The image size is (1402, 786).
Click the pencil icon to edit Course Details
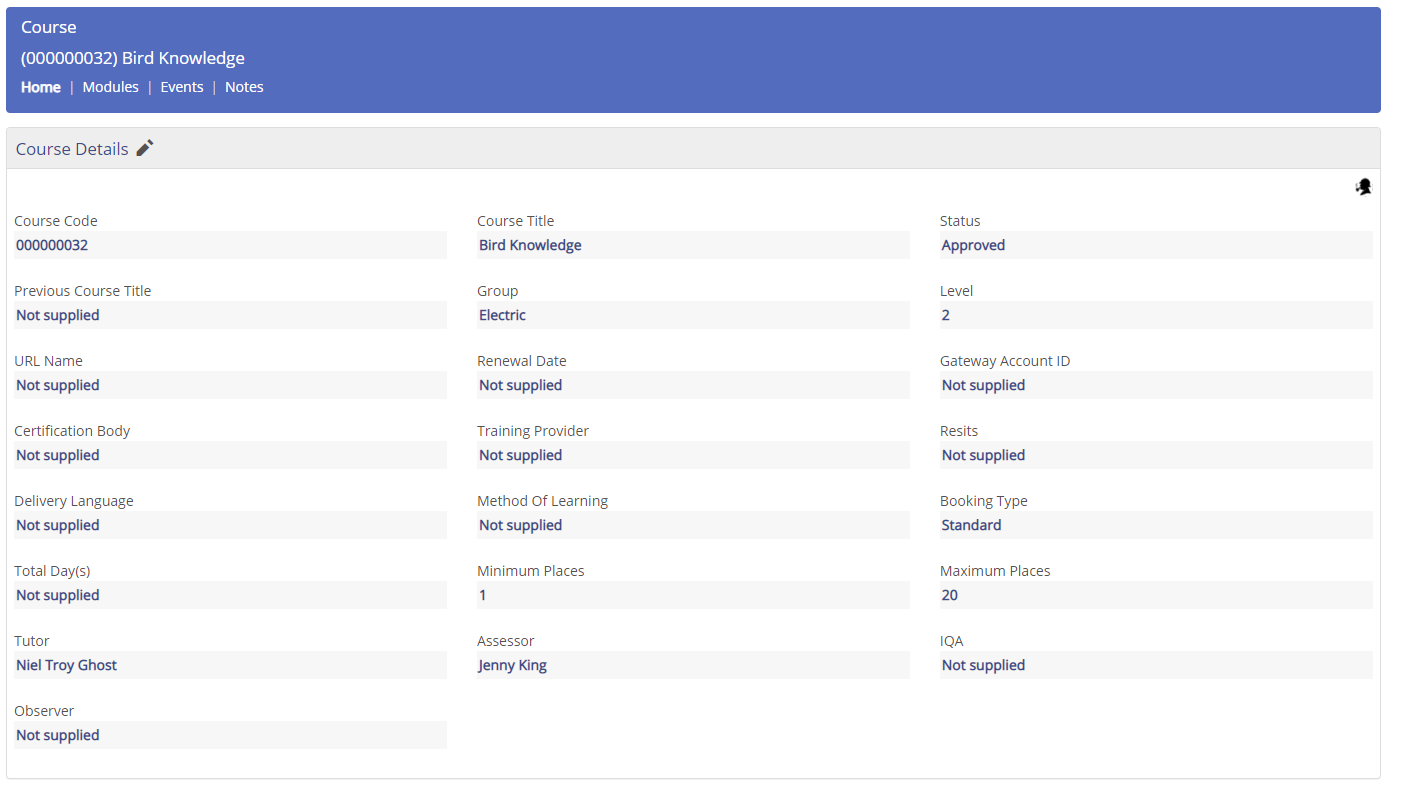(144, 147)
